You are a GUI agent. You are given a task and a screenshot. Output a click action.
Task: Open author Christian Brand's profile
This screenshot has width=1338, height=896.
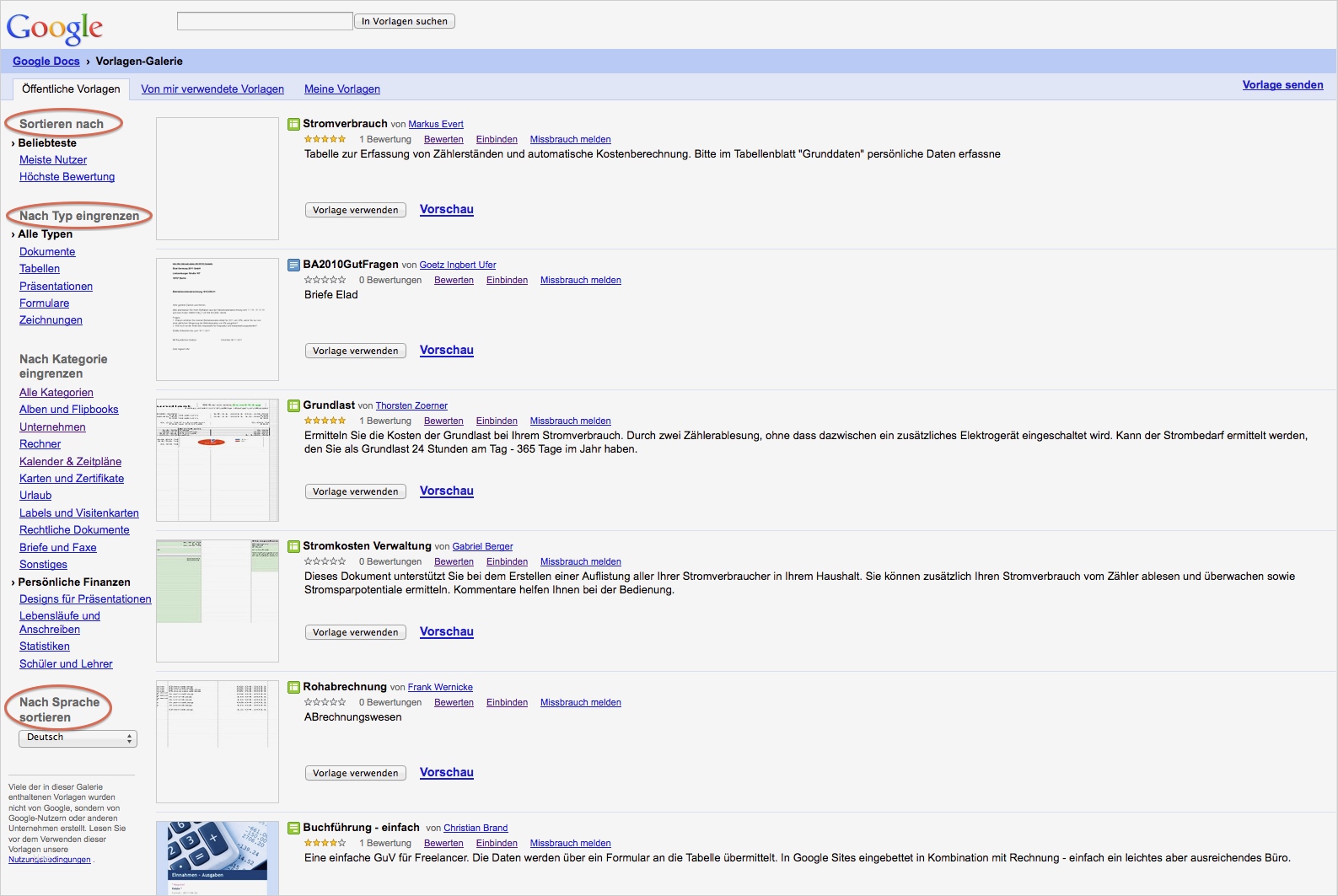click(476, 829)
